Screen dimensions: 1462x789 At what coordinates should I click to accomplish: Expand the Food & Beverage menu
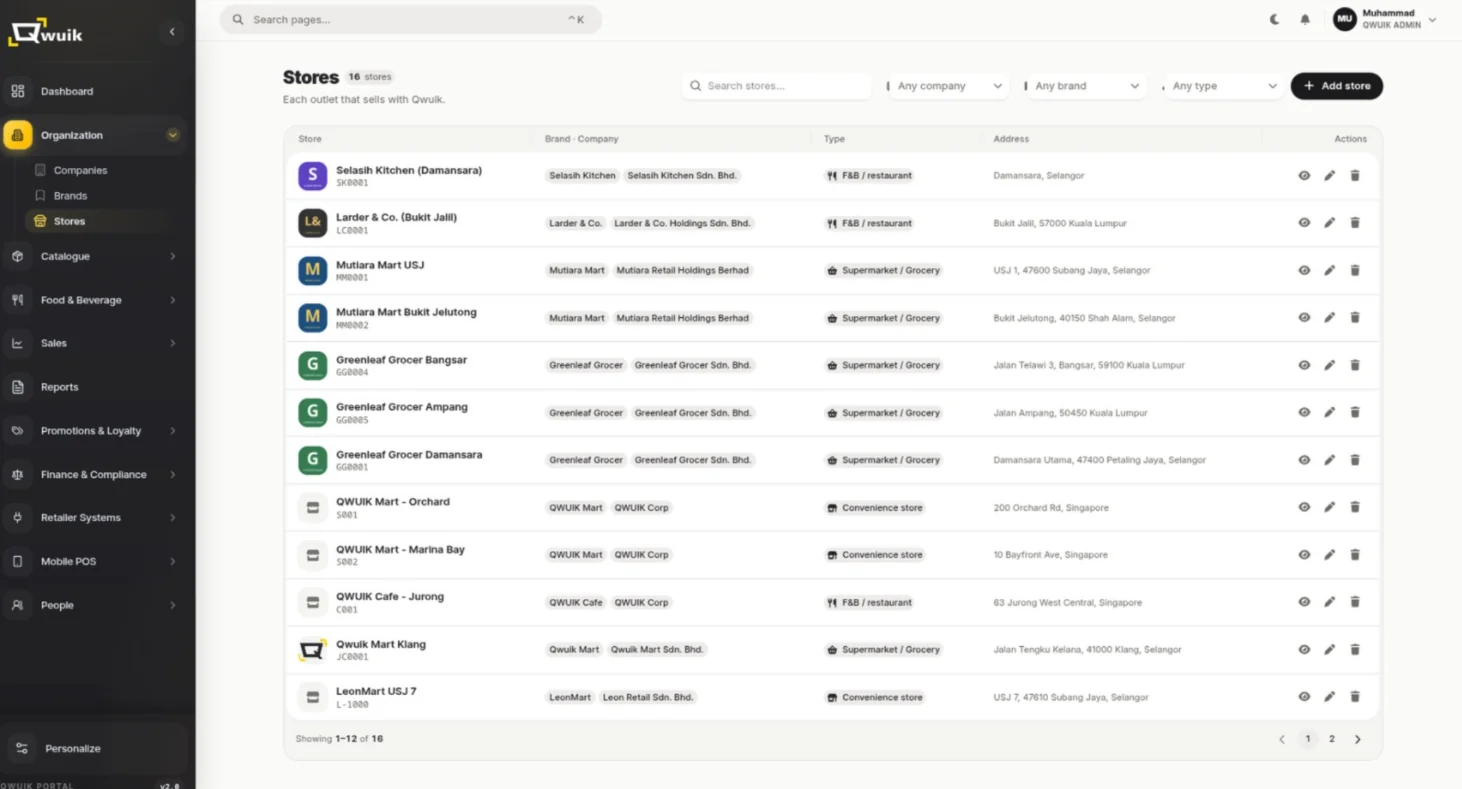(95, 300)
